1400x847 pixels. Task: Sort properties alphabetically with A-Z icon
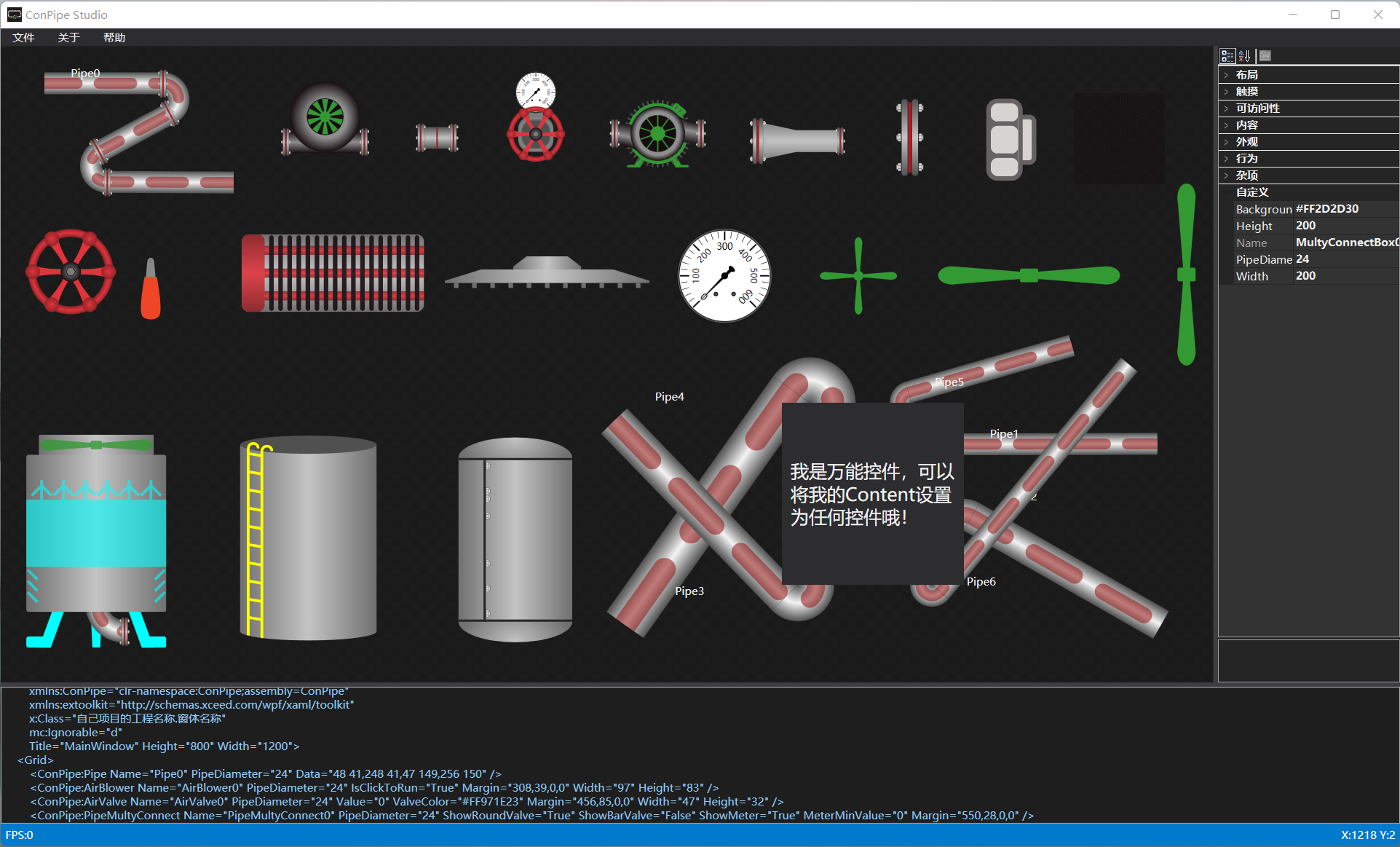pyautogui.click(x=1245, y=56)
